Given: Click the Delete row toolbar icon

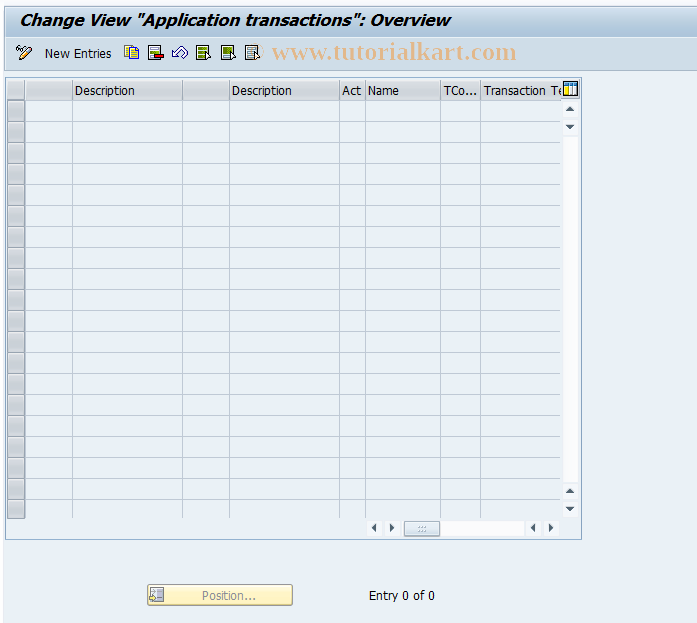Looking at the screenshot, I should coord(156,53).
